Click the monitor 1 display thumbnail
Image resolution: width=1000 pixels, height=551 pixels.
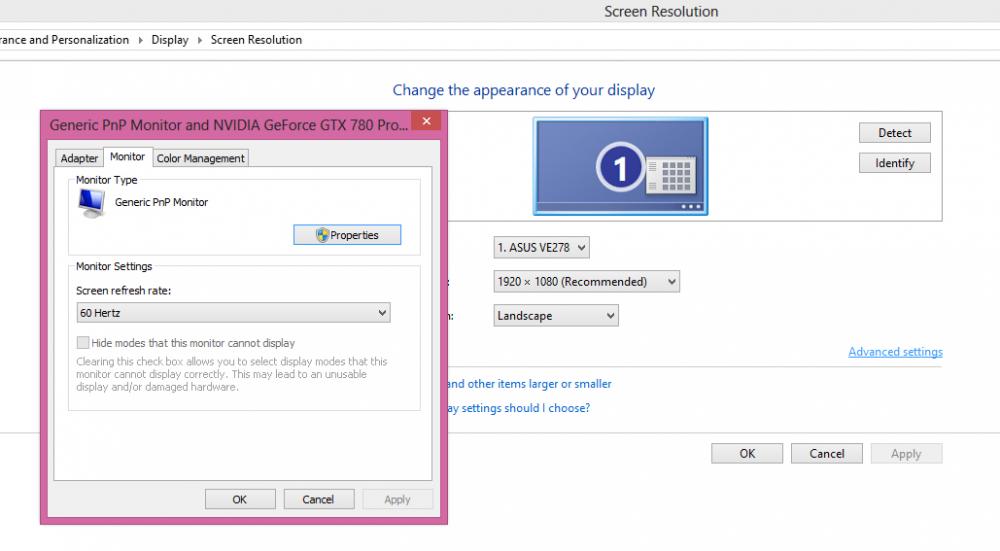[x=621, y=166]
